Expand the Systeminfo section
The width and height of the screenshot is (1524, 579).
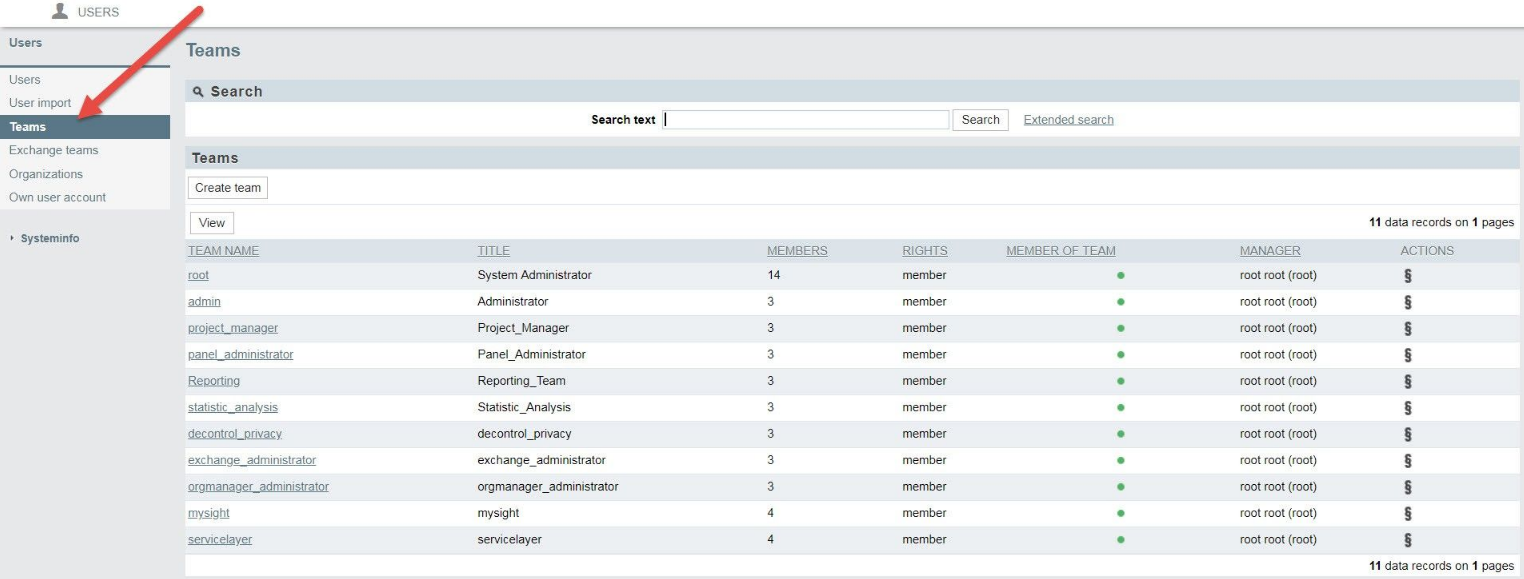point(49,239)
